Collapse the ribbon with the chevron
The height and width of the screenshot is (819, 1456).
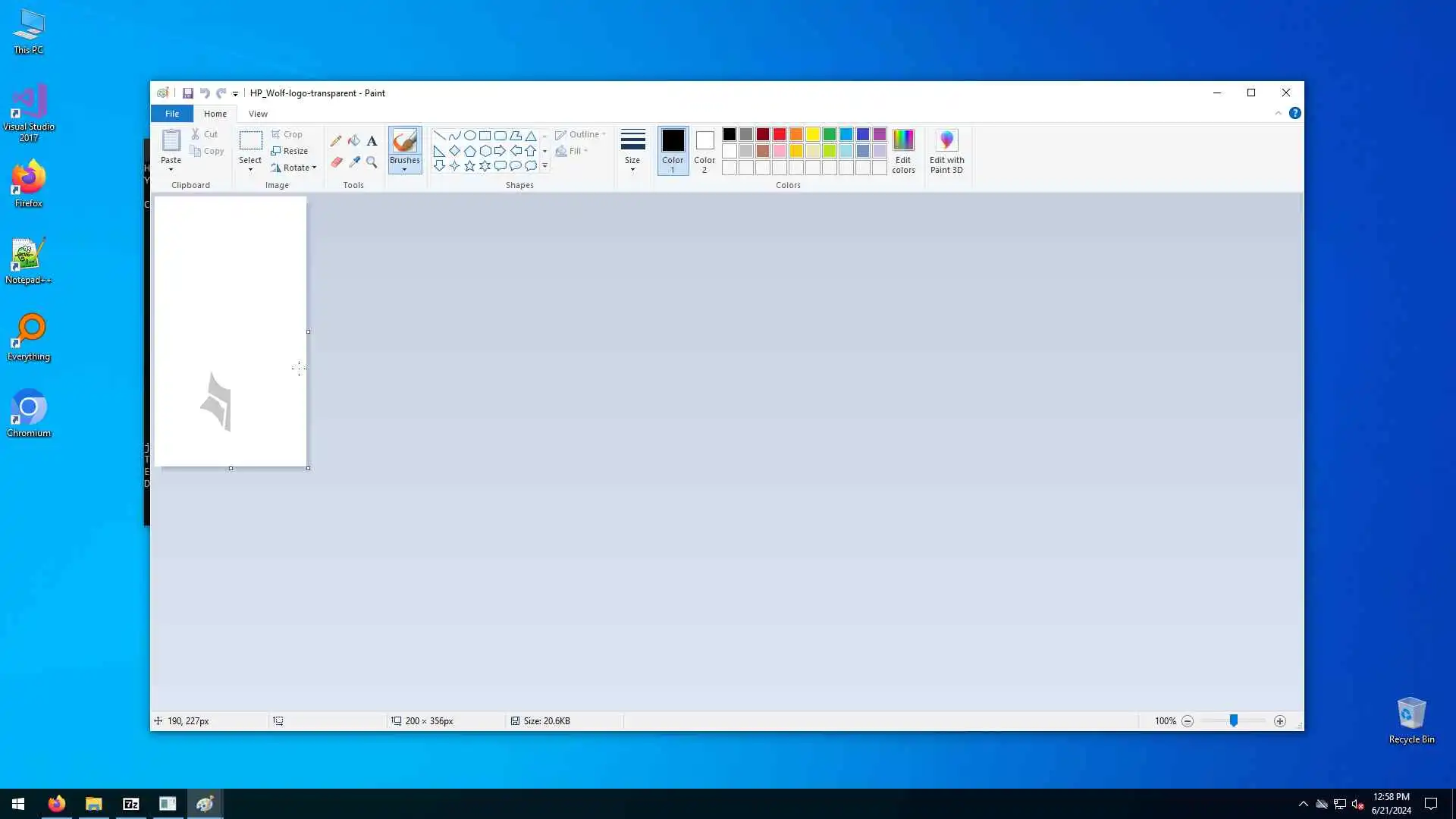point(1278,113)
